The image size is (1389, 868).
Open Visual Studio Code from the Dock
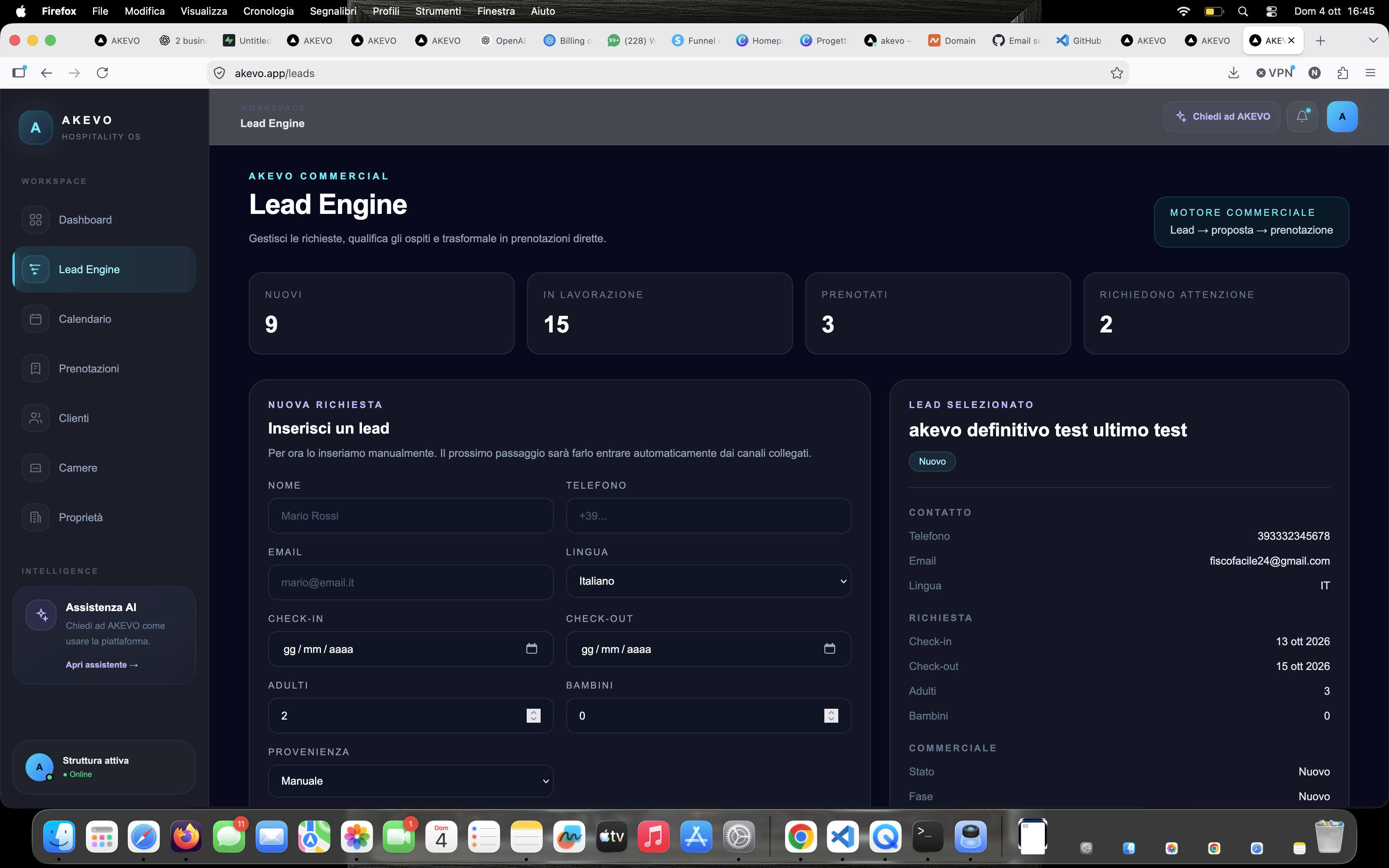(843, 837)
